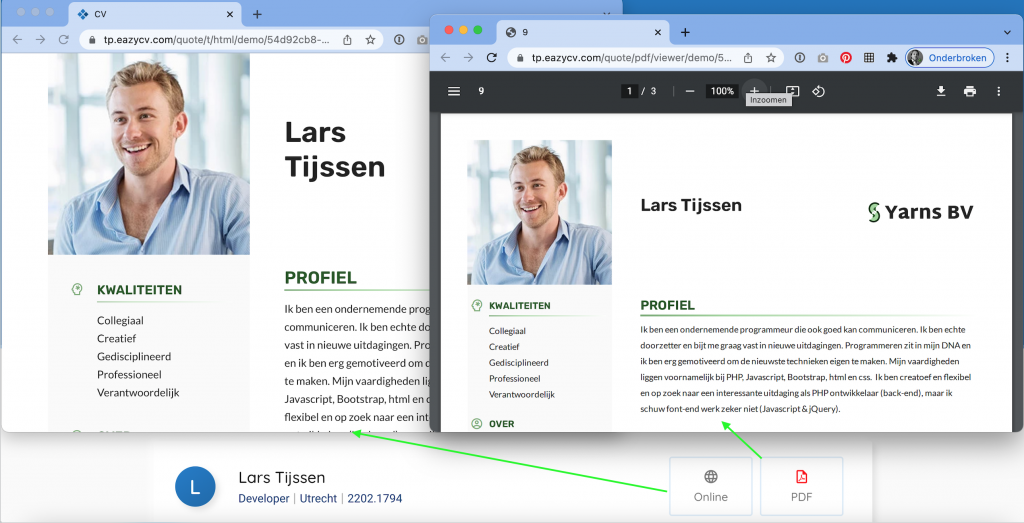Open the Chrome extensions puzzle icon
Viewport: 1024px width, 523px height.
(891, 58)
